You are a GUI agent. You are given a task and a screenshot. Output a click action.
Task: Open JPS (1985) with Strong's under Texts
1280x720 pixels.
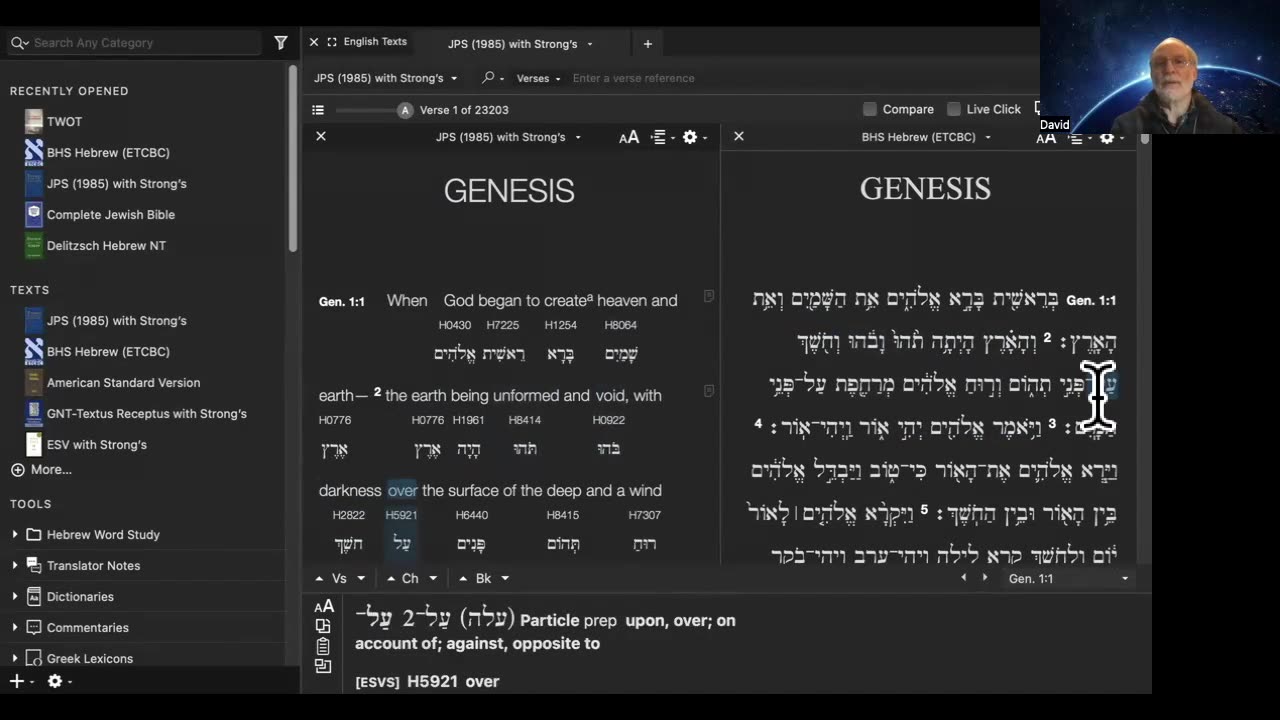(x=117, y=320)
